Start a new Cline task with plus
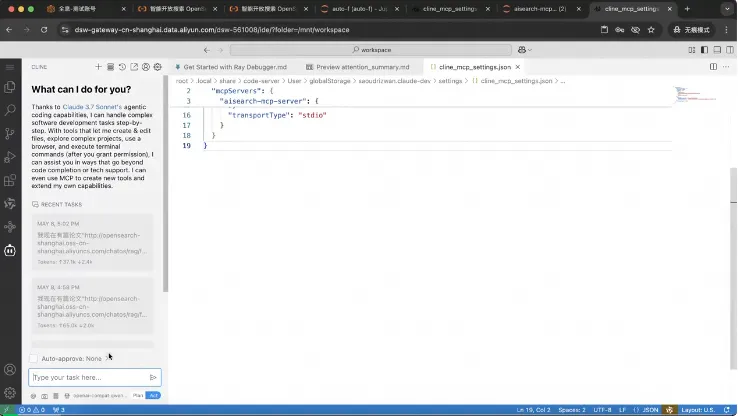 click(x=98, y=67)
